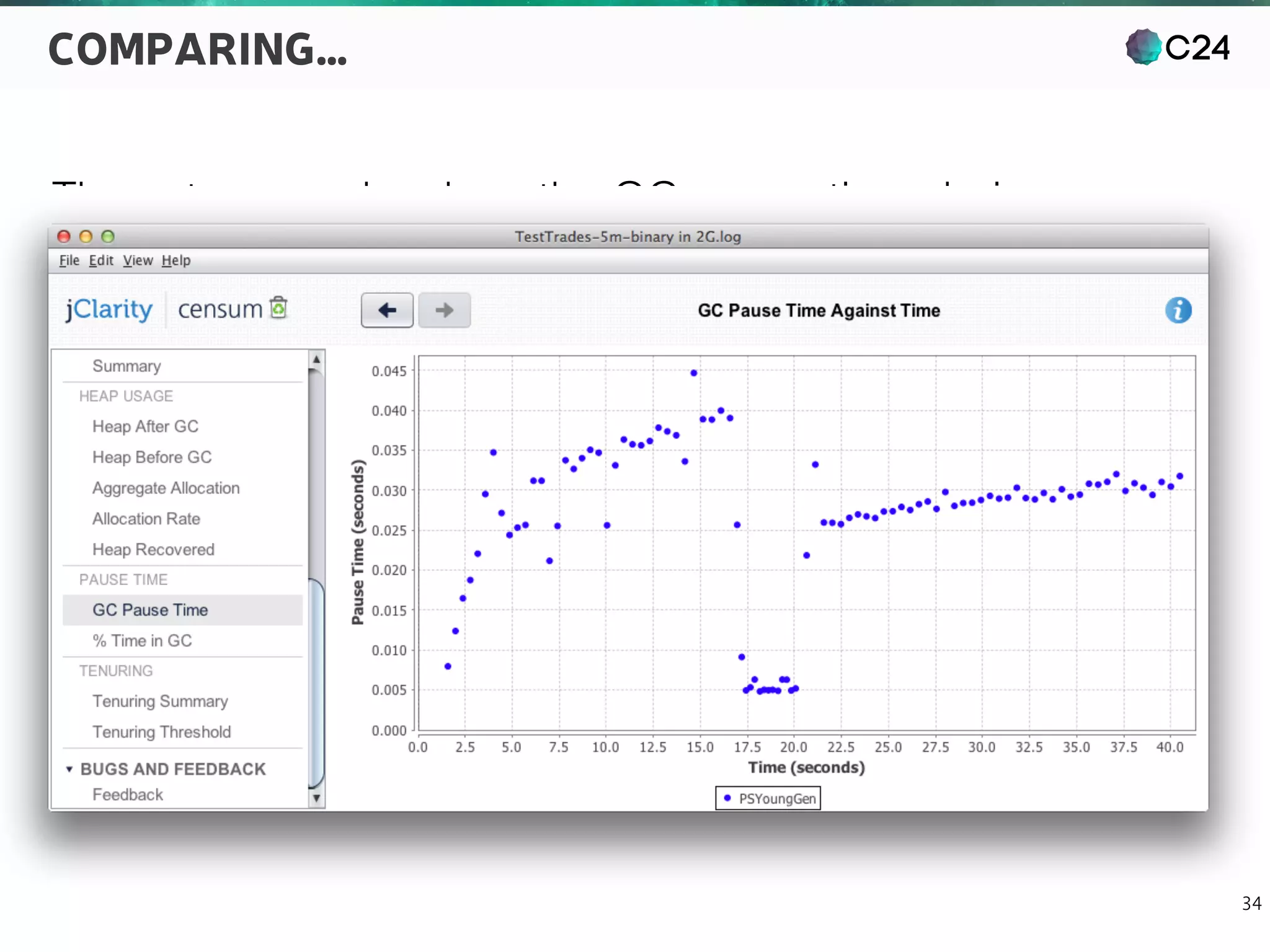Image resolution: width=1270 pixels, height=952 pixels.
Task: Select Heap After GC in sidebar
Action: point(145,426)
